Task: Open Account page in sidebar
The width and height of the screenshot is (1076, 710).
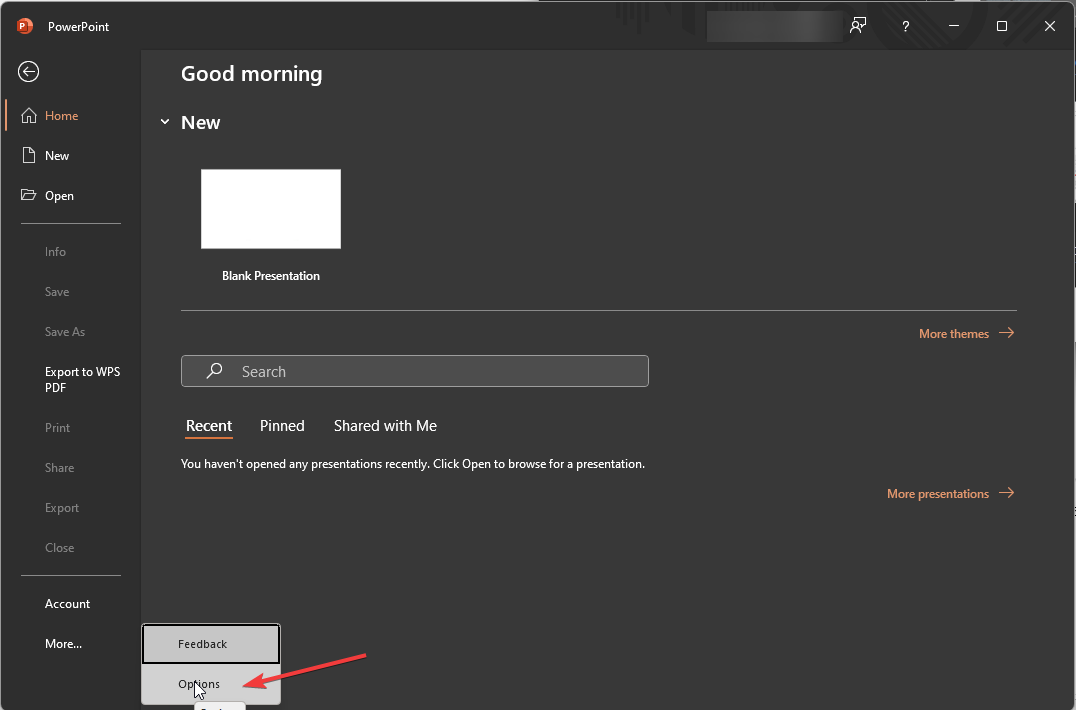Action: click(x=67, y=604)
